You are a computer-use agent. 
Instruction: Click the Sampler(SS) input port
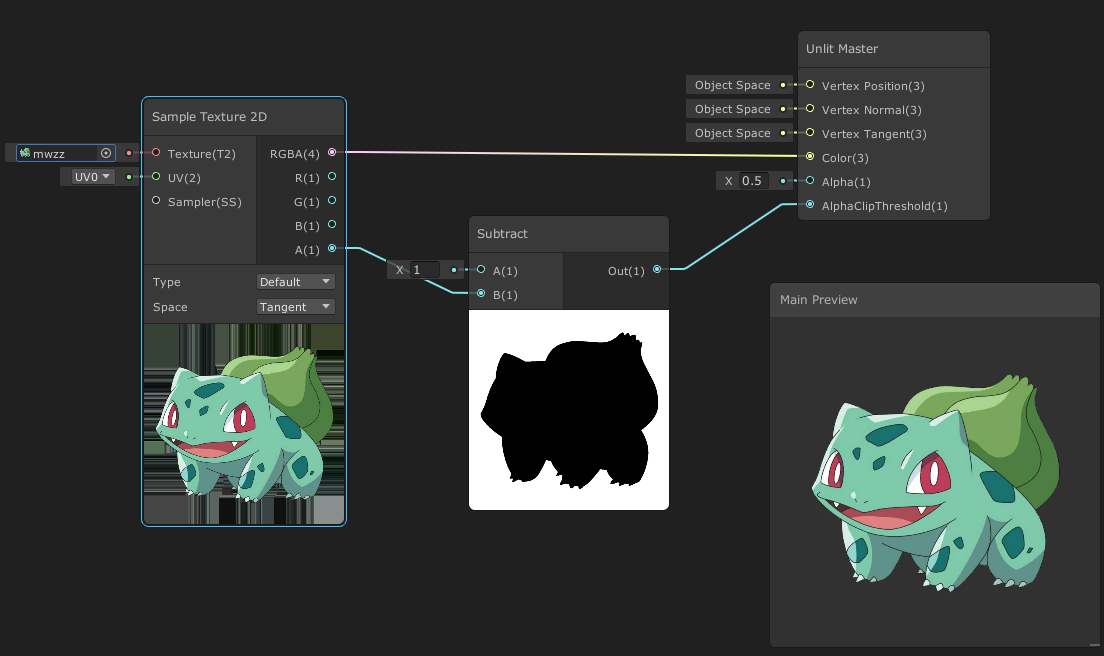coord(156,201)
